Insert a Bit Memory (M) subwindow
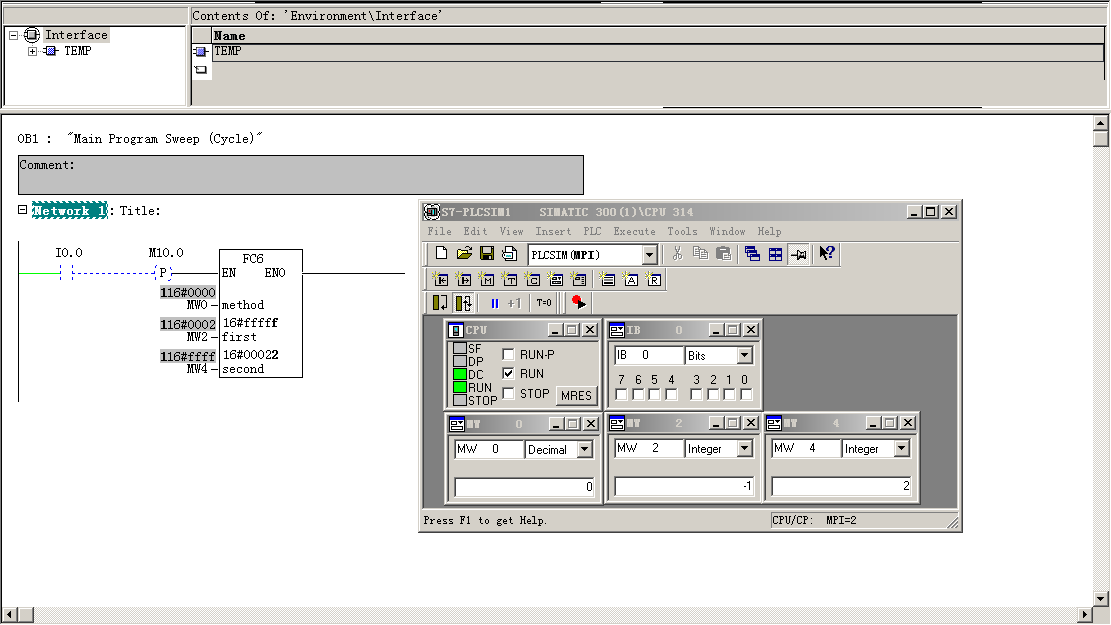 coord(486,279)
